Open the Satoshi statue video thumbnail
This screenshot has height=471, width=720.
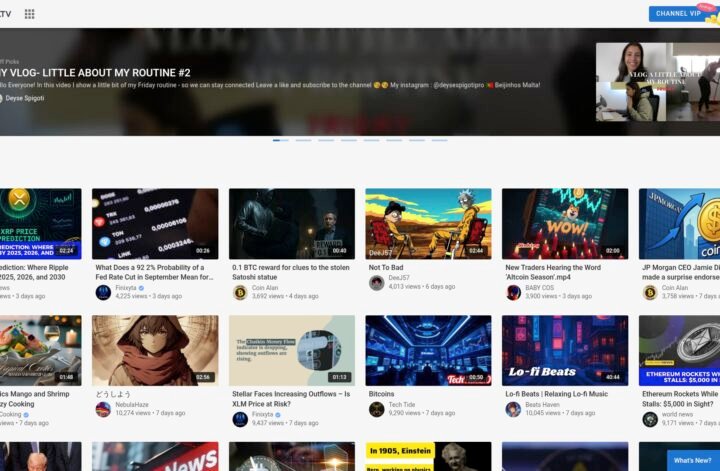click(292, 224)
